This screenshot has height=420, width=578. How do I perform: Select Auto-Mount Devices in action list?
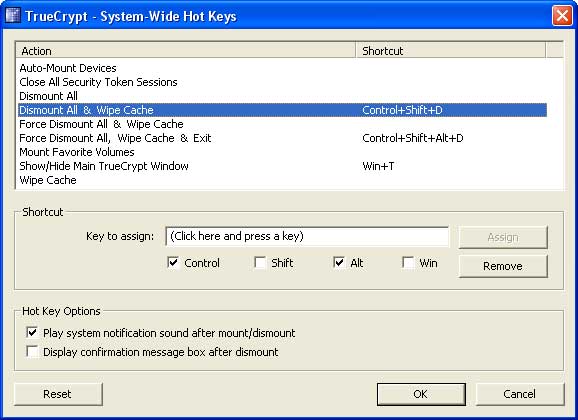282,68
